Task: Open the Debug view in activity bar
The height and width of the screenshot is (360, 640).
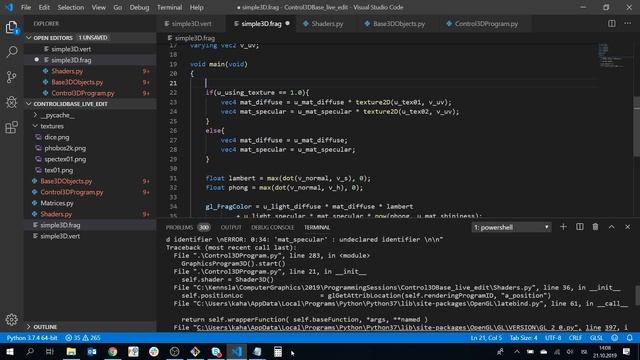Action: pos(11,102)
